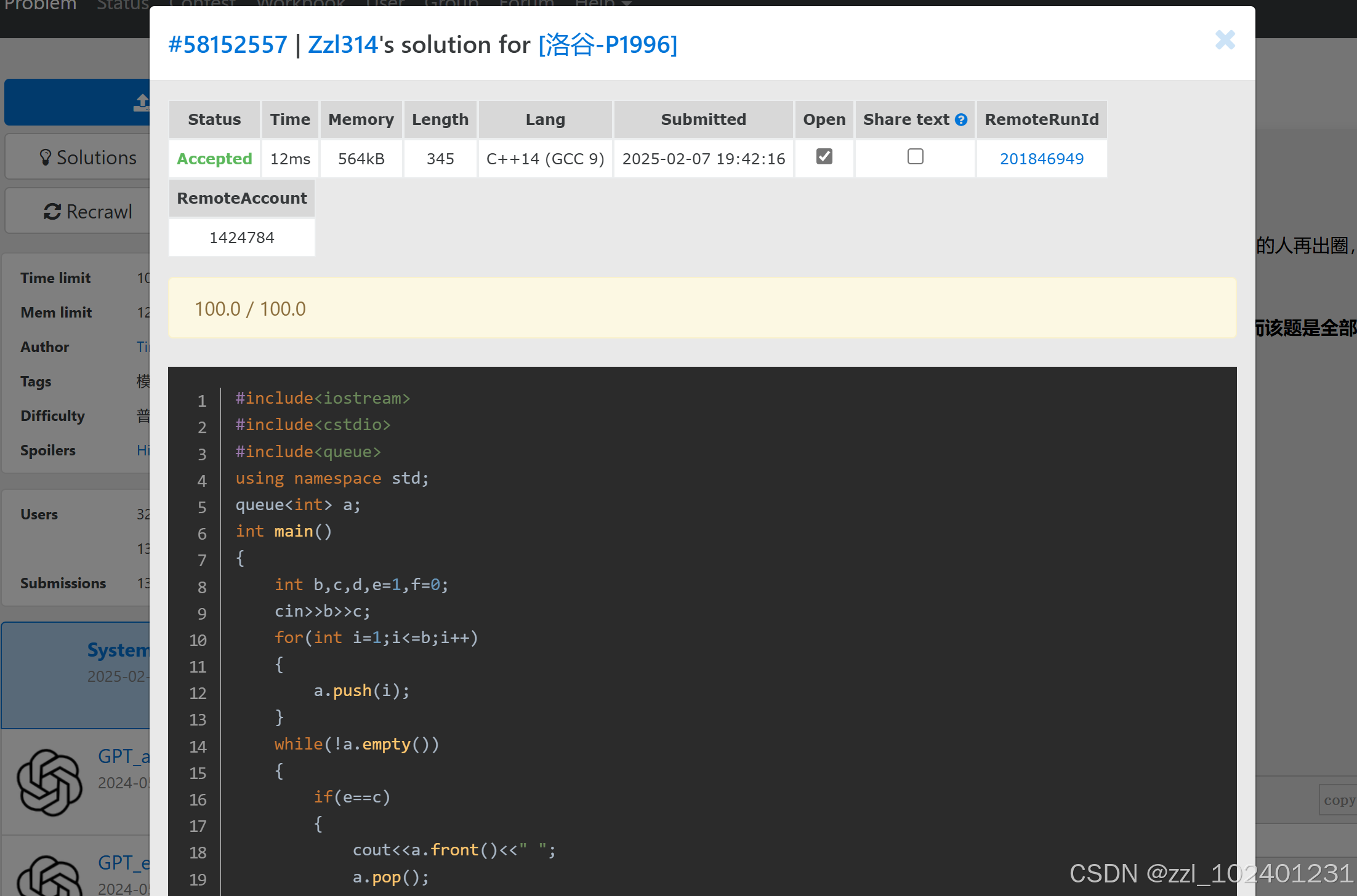The image size is (1357, 896).
Task: Click code line 14 while statement
Action: tap(356, 744)
